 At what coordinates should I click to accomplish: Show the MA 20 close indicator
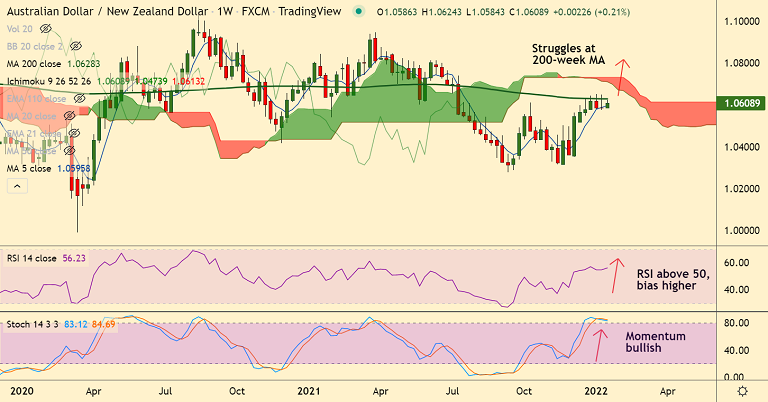click(69, 116)
